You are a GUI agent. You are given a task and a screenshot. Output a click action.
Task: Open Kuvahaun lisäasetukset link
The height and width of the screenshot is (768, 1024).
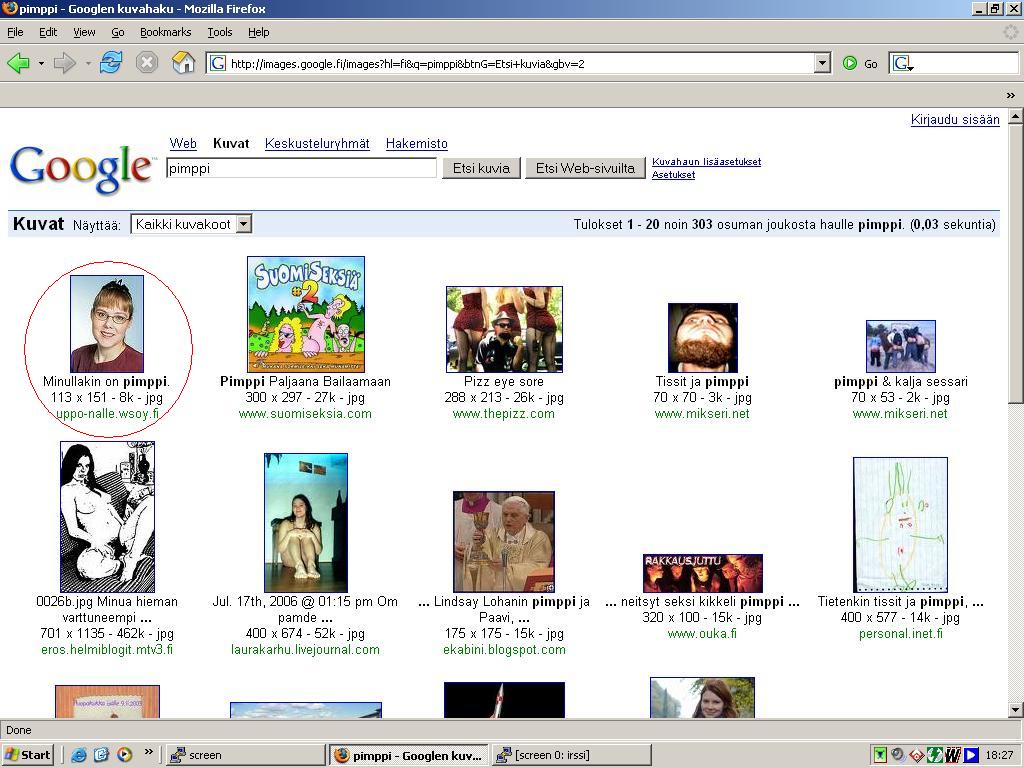tap(706, 161)
